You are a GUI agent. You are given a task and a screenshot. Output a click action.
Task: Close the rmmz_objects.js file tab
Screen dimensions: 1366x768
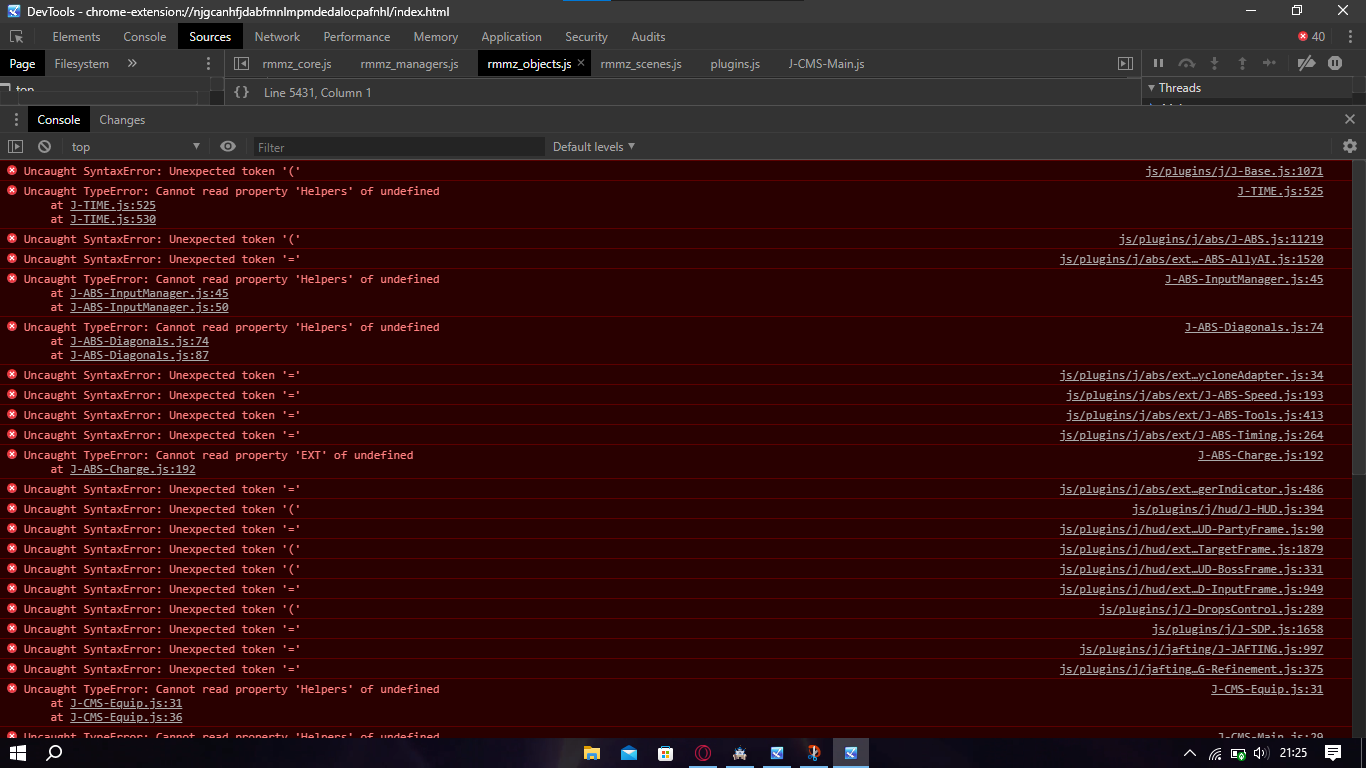pos(581,63)
